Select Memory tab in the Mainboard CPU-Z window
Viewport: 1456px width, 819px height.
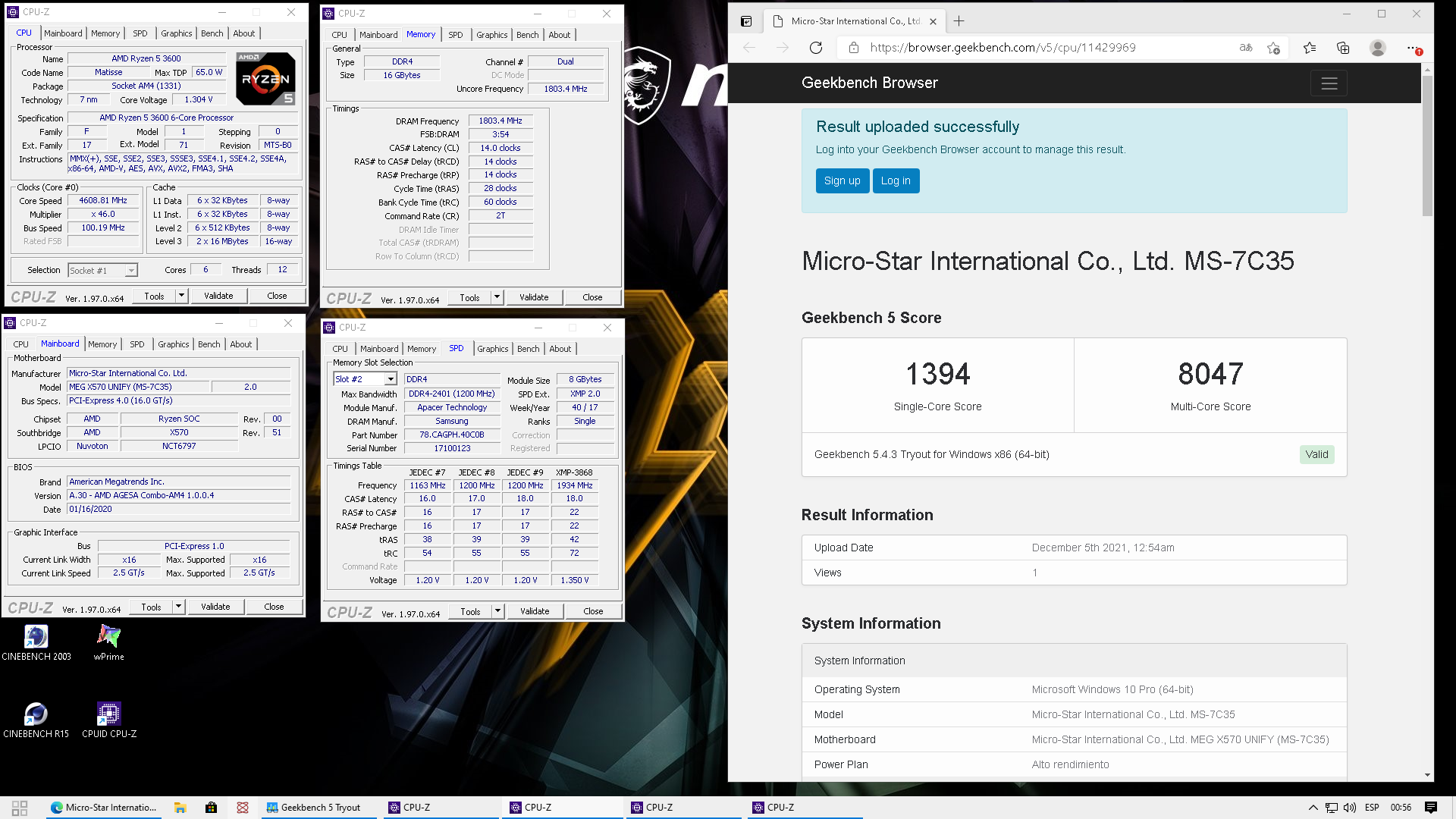click(x=102, y=344)
